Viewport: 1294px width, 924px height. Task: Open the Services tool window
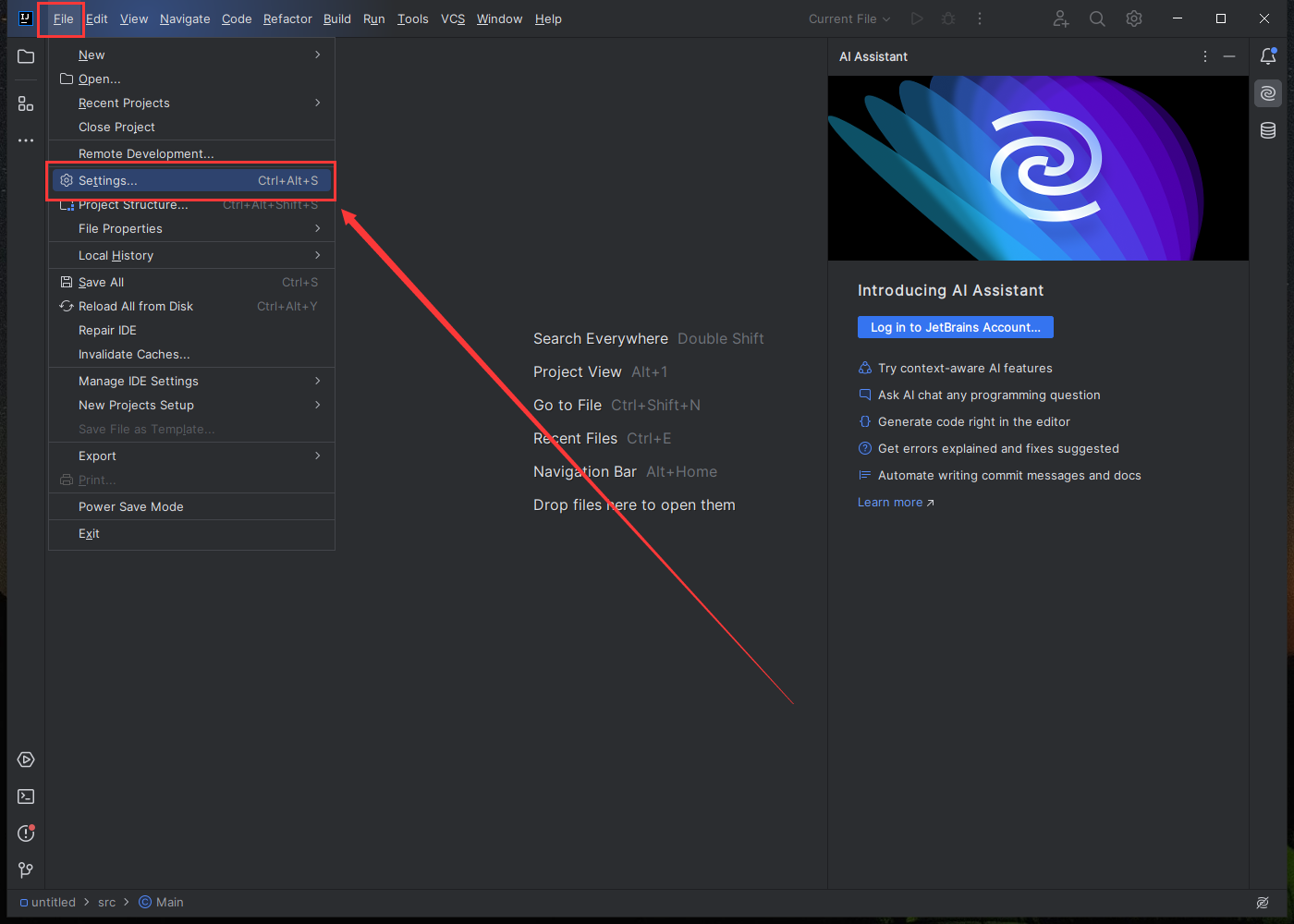(25, 760)
